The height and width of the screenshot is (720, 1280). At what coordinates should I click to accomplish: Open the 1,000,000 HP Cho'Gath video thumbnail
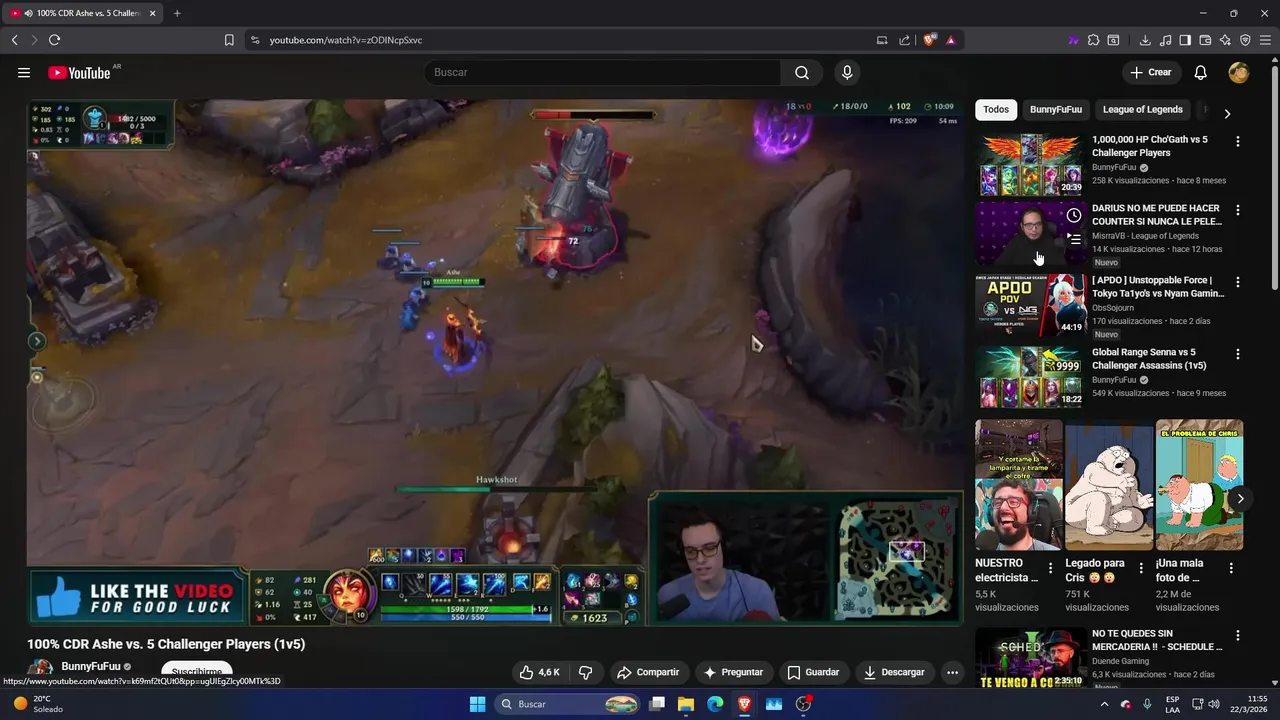1029,165
